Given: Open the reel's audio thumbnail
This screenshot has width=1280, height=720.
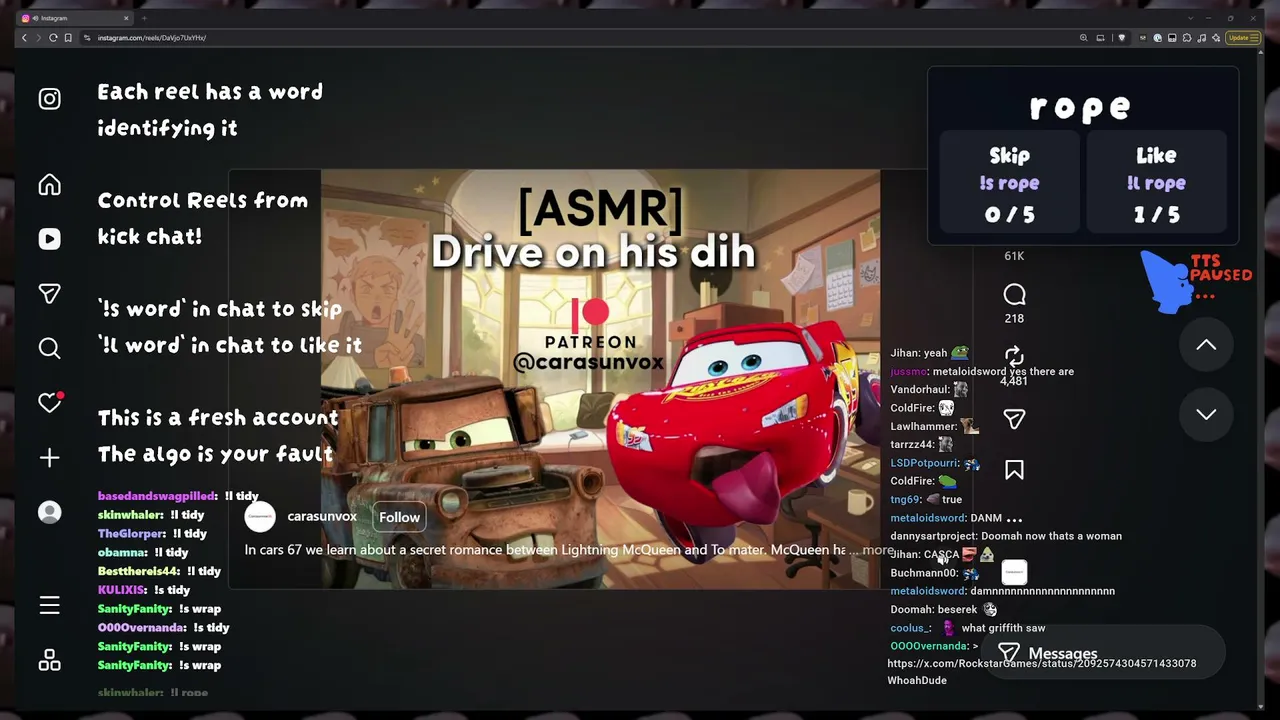Looking at the screenshot, I should [x=1014, y=572].
